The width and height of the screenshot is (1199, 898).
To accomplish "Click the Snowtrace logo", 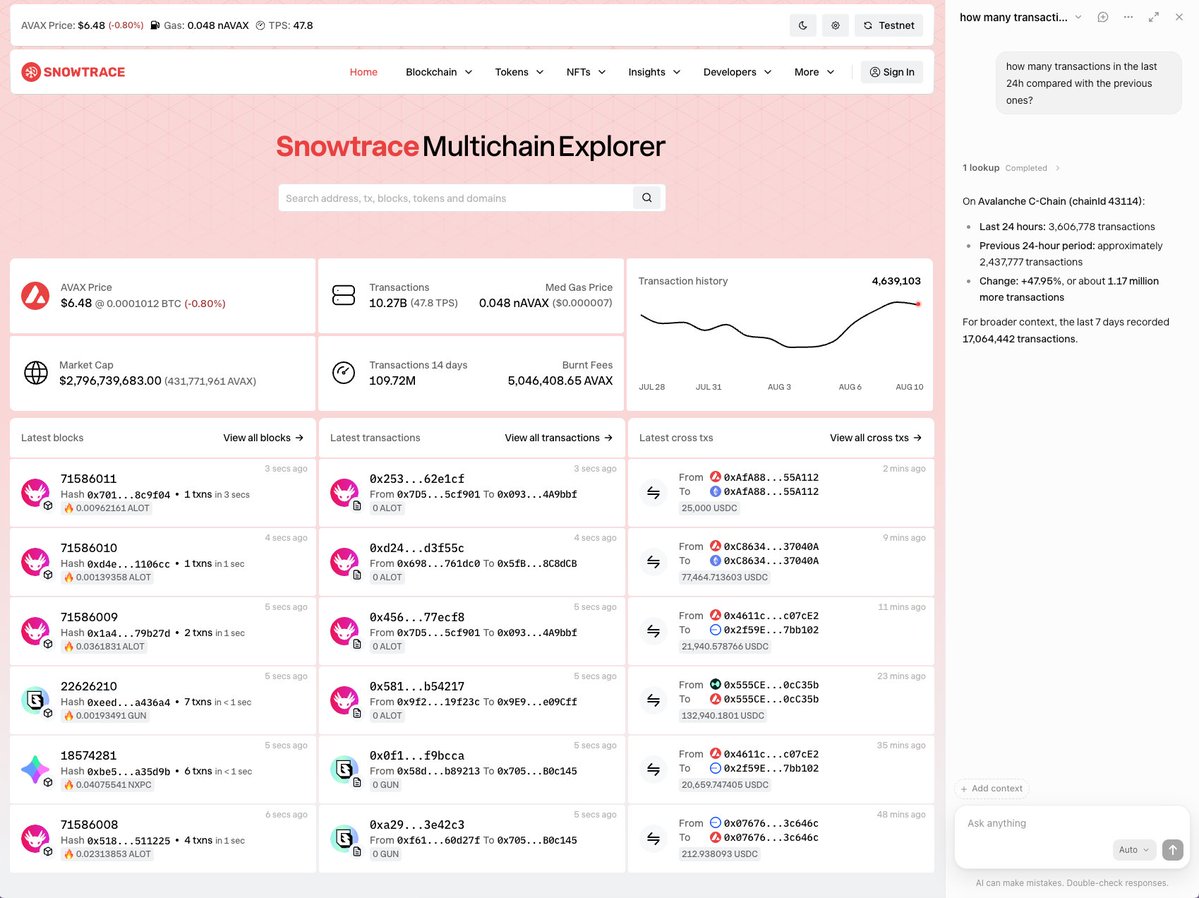I will (x=73, y=72).
